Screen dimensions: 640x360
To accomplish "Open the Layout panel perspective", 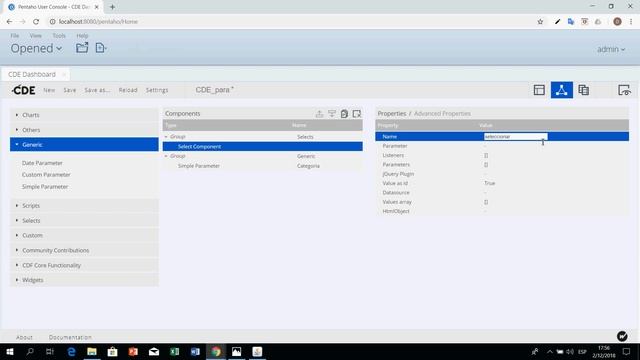I will pyautogui.click(x=539, y=90).
